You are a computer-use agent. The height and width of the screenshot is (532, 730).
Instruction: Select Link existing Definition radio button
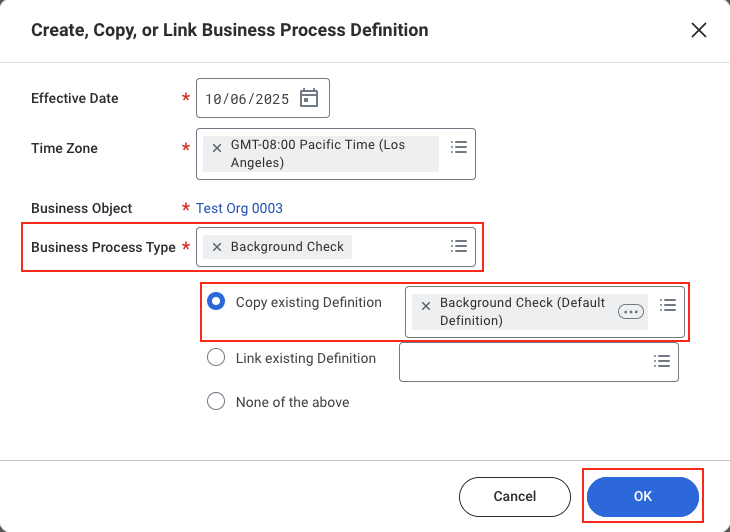(216, 357)
